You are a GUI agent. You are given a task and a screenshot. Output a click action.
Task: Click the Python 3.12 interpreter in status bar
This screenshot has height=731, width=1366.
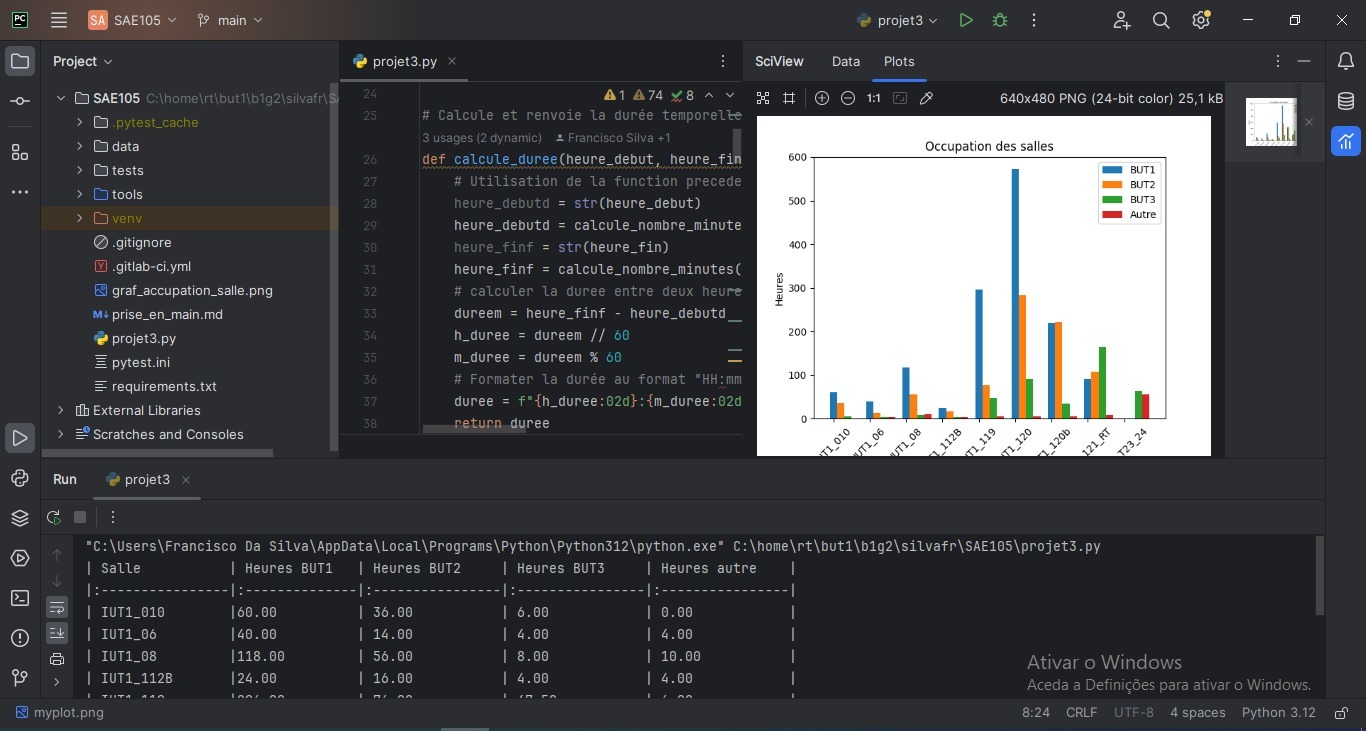tap(1278, 713)
